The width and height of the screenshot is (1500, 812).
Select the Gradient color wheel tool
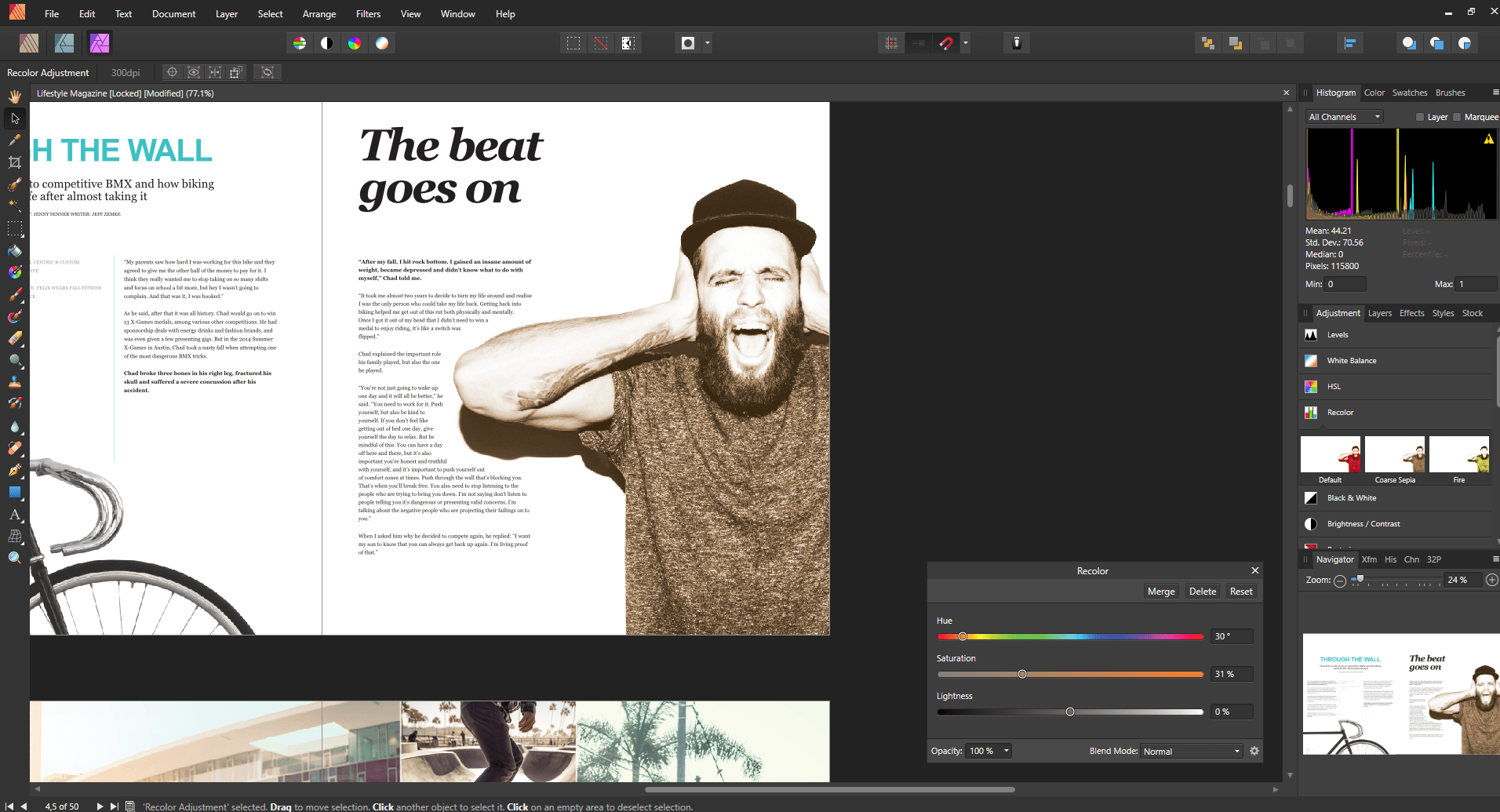point(15,272)
